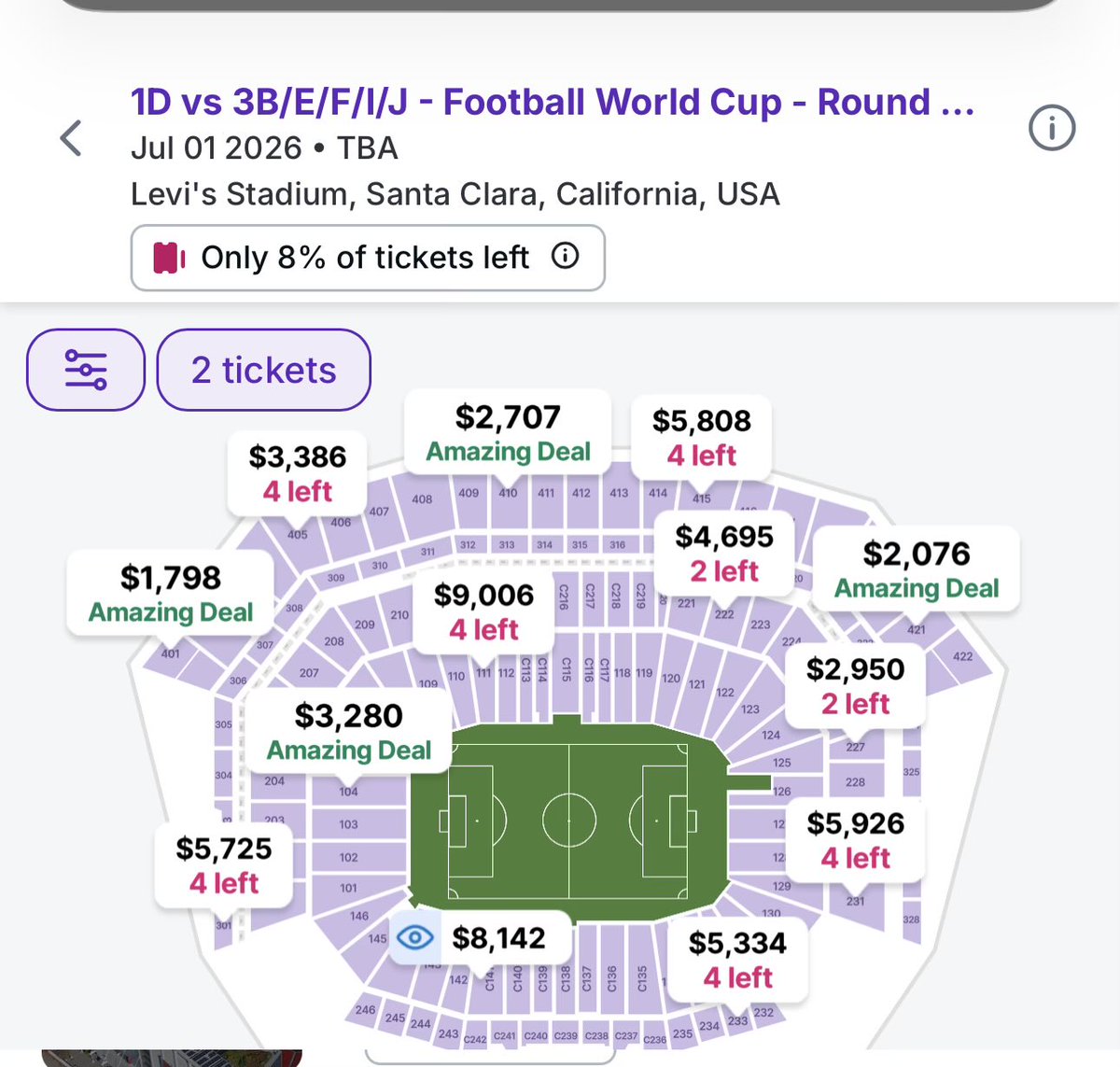Tap the back arrow icon

pyautogui.click(x=71, y=138)
